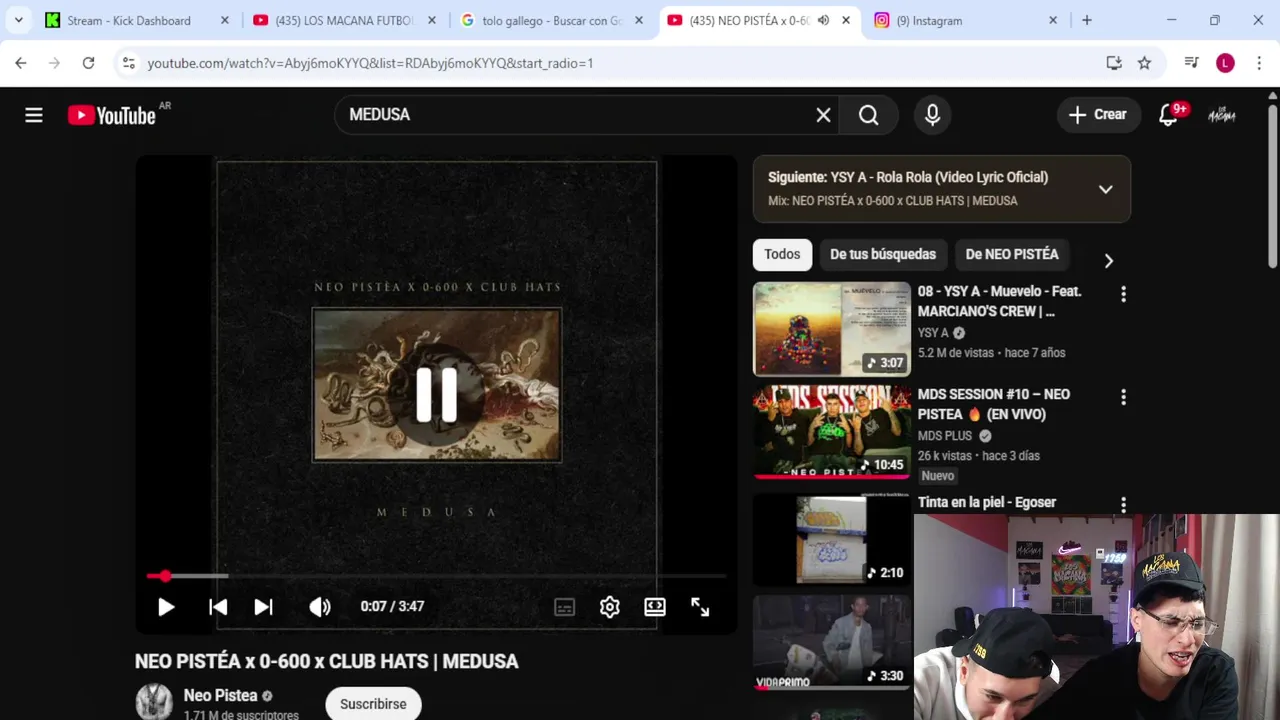Run search with the magnifier button
The width and height of the screenshot is (1280, 720).
point(869,115)
